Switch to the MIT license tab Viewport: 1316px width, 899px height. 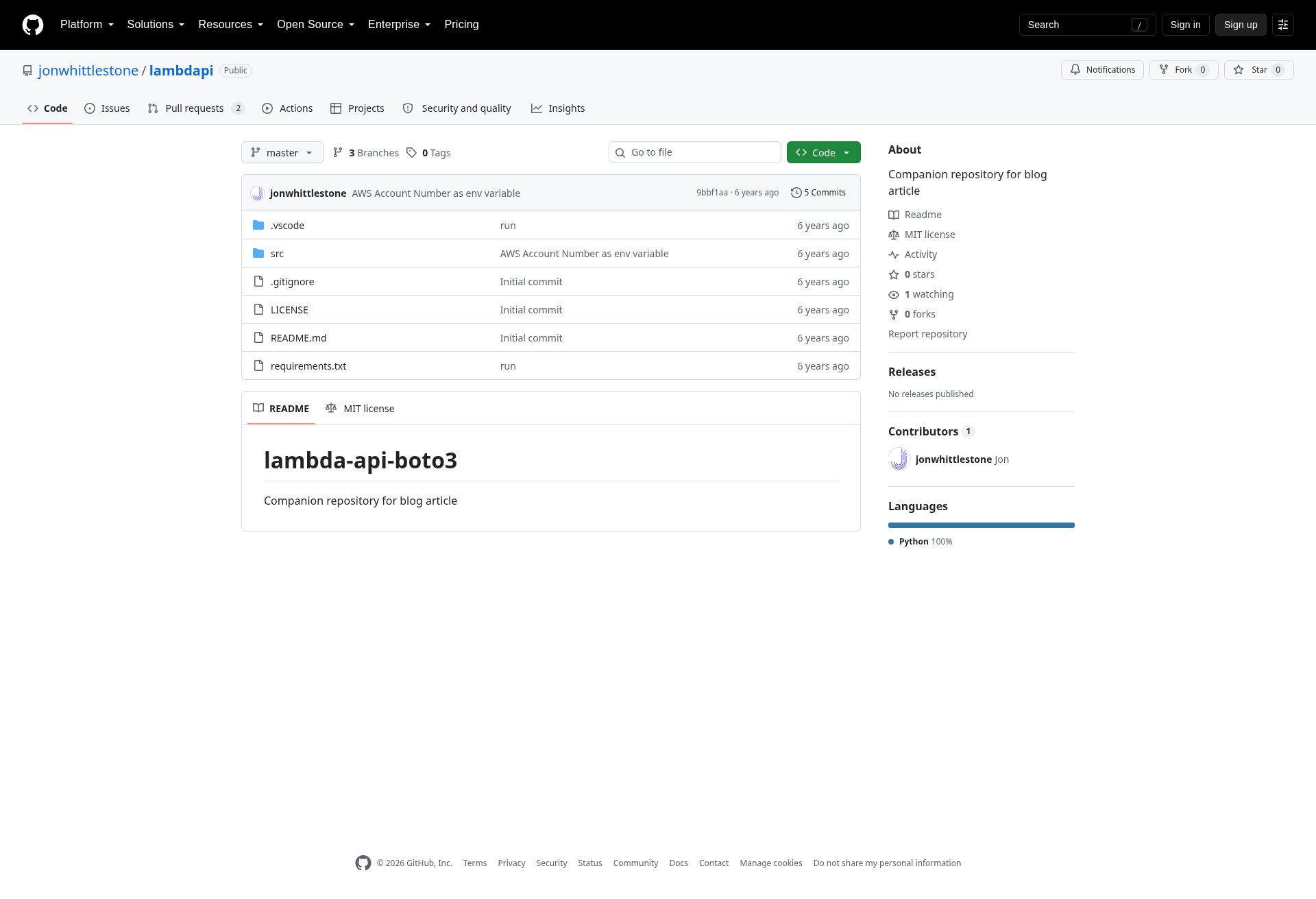(360, 409)
